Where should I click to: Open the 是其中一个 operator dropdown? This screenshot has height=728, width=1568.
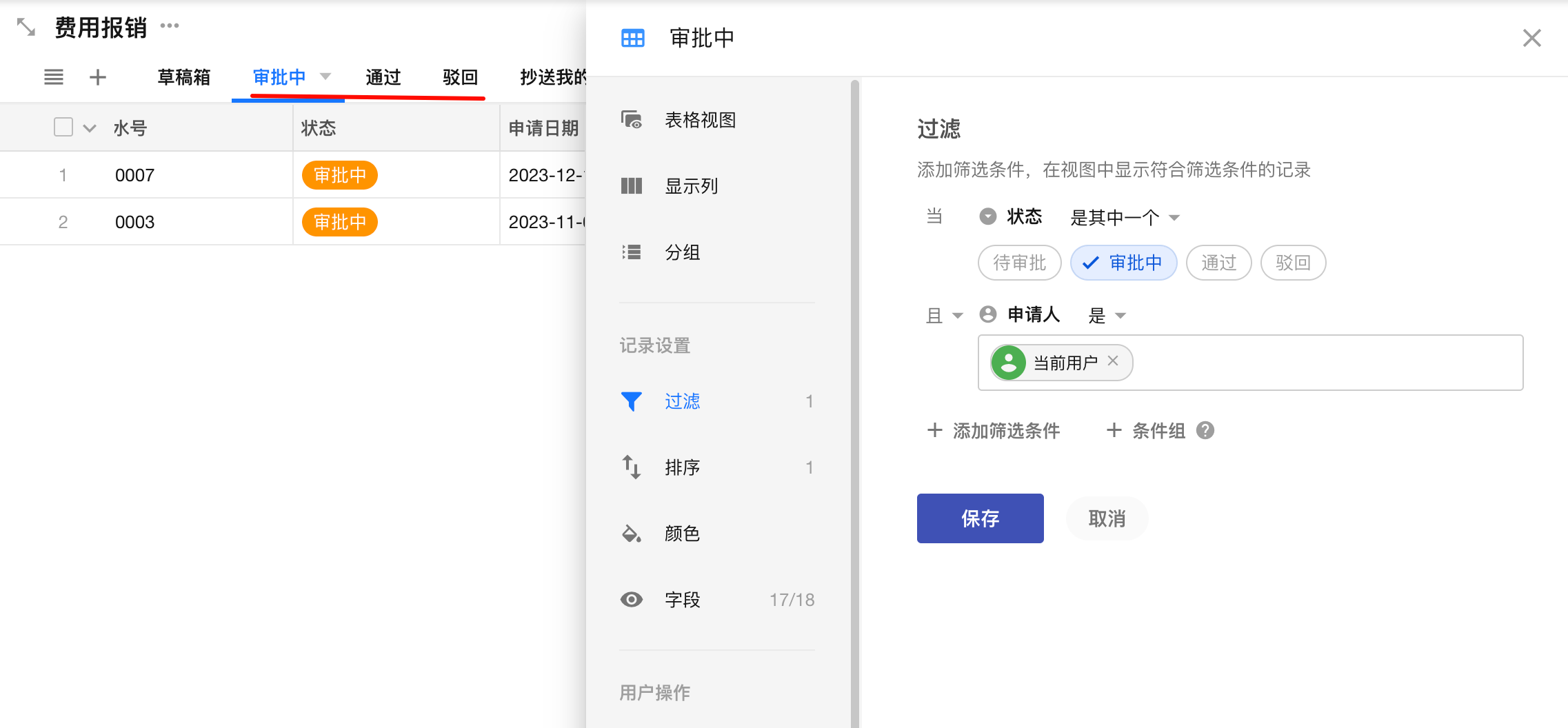(1125, 218)
